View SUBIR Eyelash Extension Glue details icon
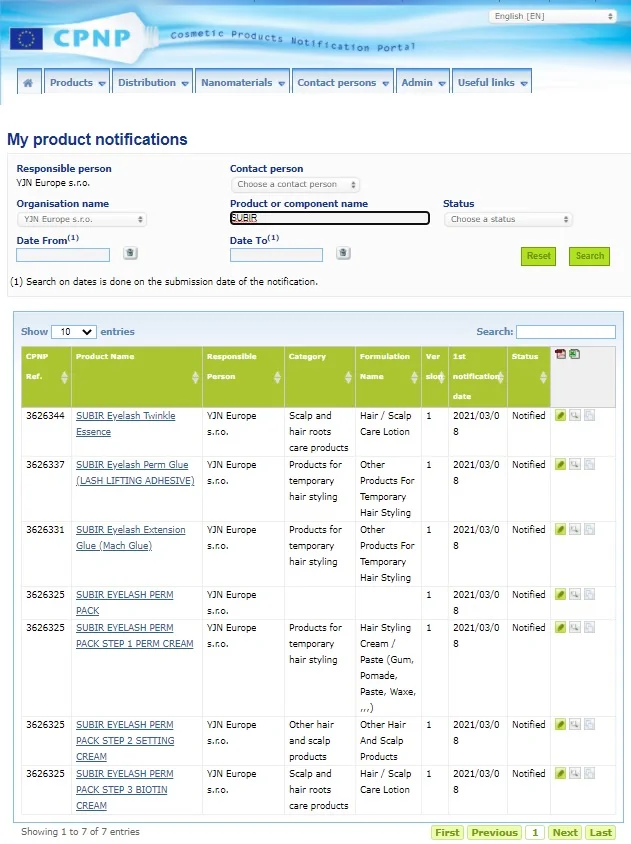Viewport: 631px width, 844px height. pyautogui.click(x=575, y=530)
